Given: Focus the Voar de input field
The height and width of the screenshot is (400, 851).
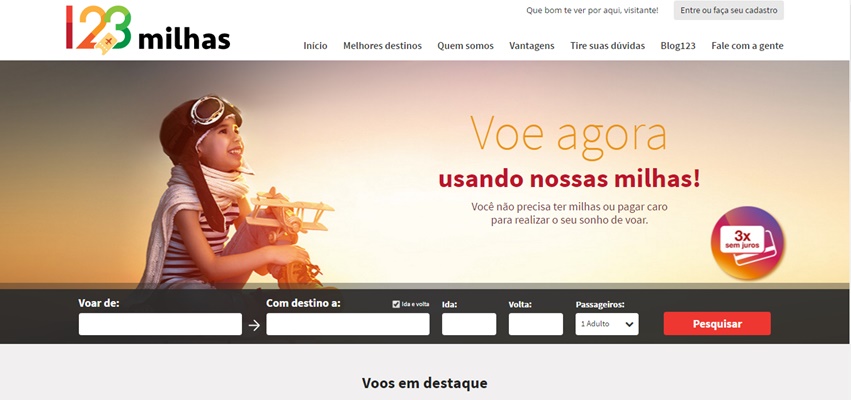Looking at the screenshot, I should point(160,324).
